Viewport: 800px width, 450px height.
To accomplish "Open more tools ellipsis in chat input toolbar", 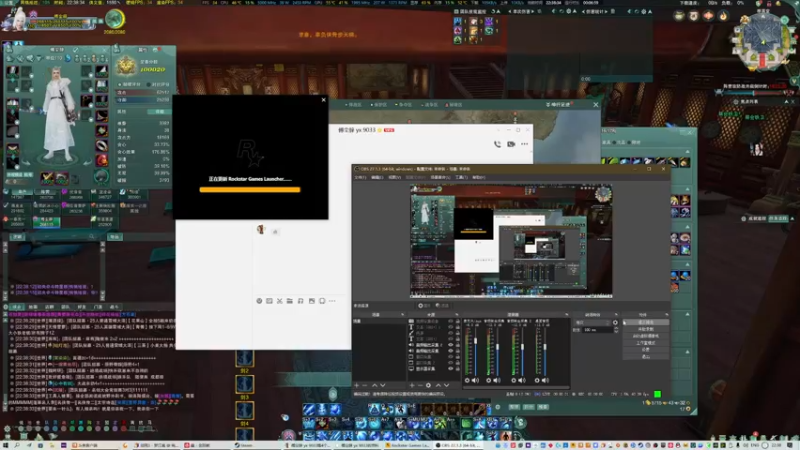I will pos(332,301).
